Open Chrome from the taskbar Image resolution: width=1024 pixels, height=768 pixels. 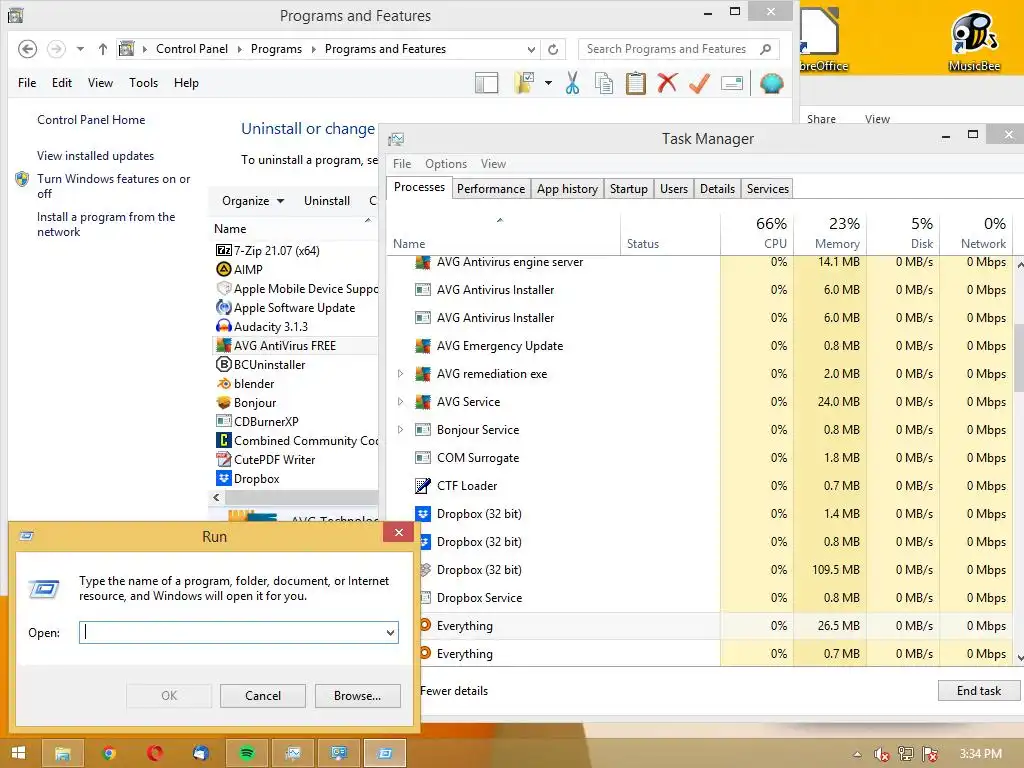point(109,754)
